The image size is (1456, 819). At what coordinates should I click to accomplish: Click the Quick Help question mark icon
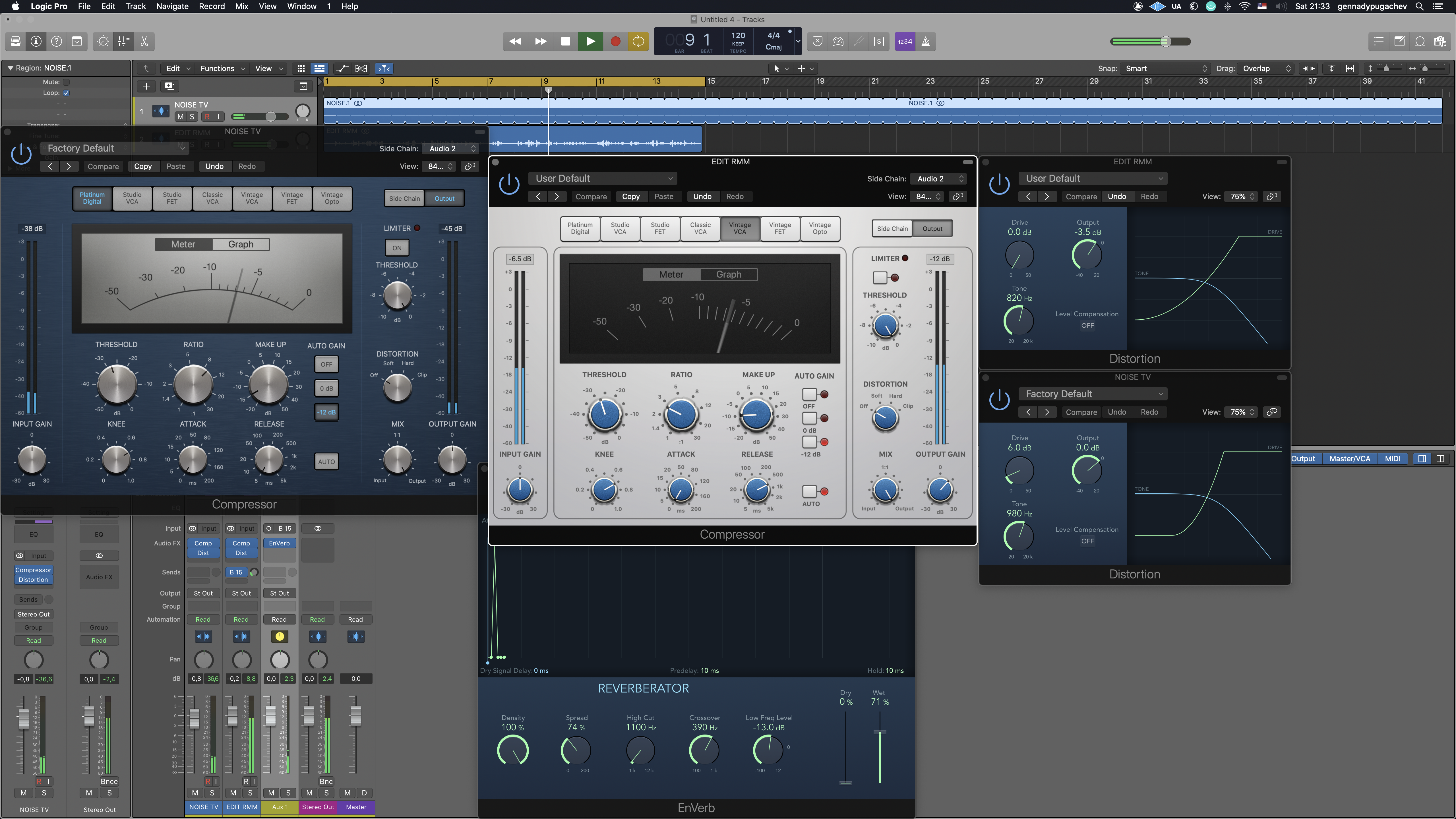click(x=57, y=41)
